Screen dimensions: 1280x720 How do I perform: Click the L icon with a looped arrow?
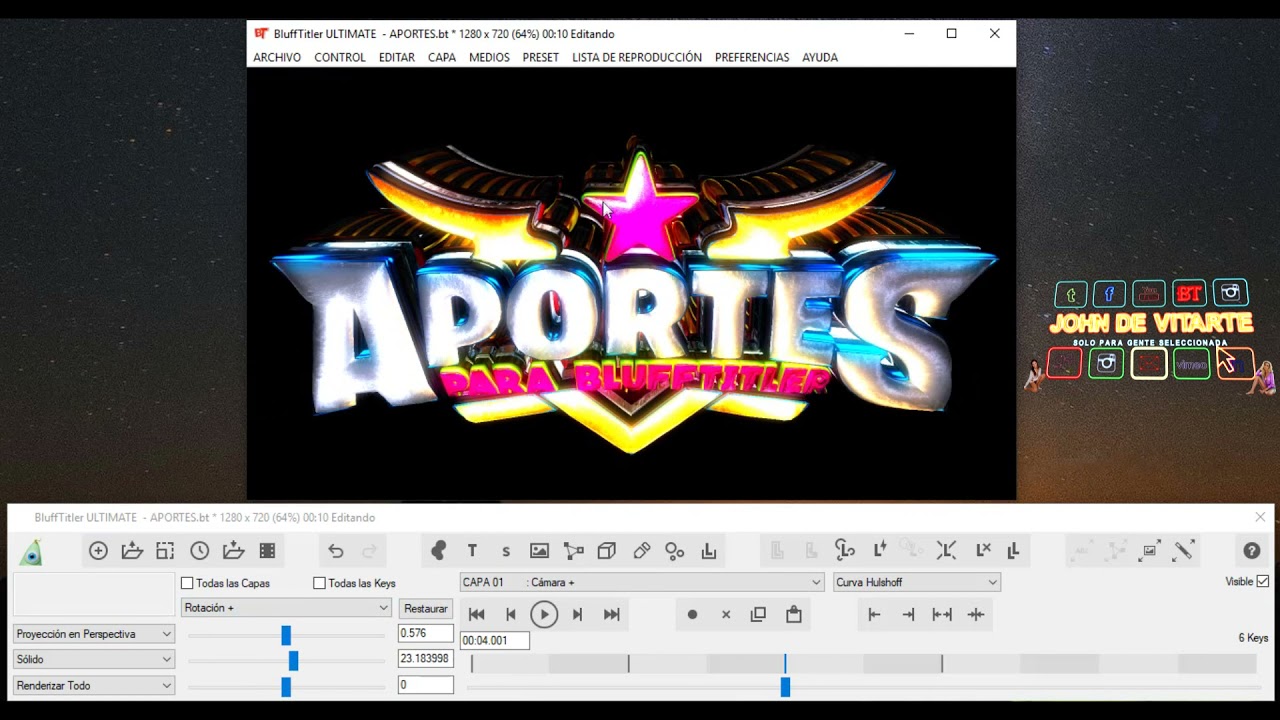[845, 550]
